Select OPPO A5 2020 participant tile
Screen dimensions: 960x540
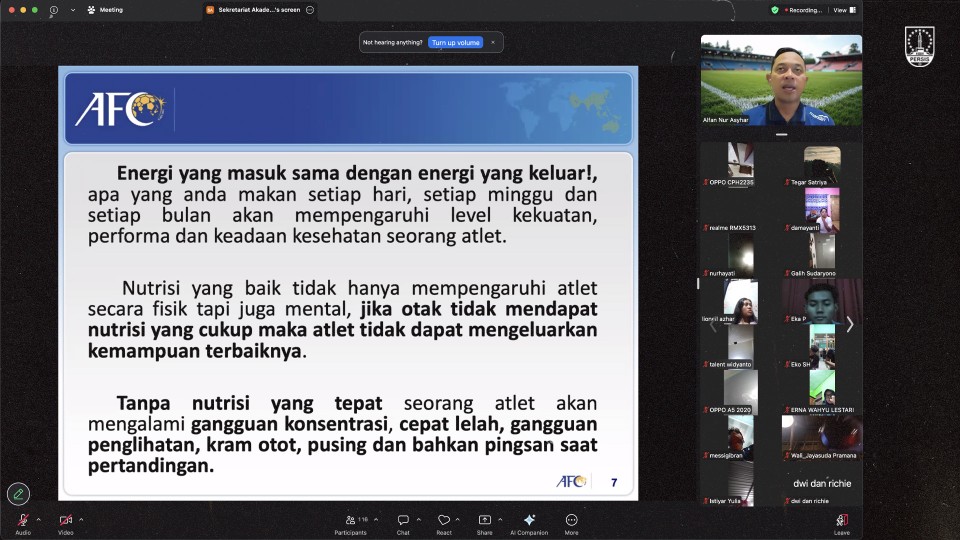741,392
